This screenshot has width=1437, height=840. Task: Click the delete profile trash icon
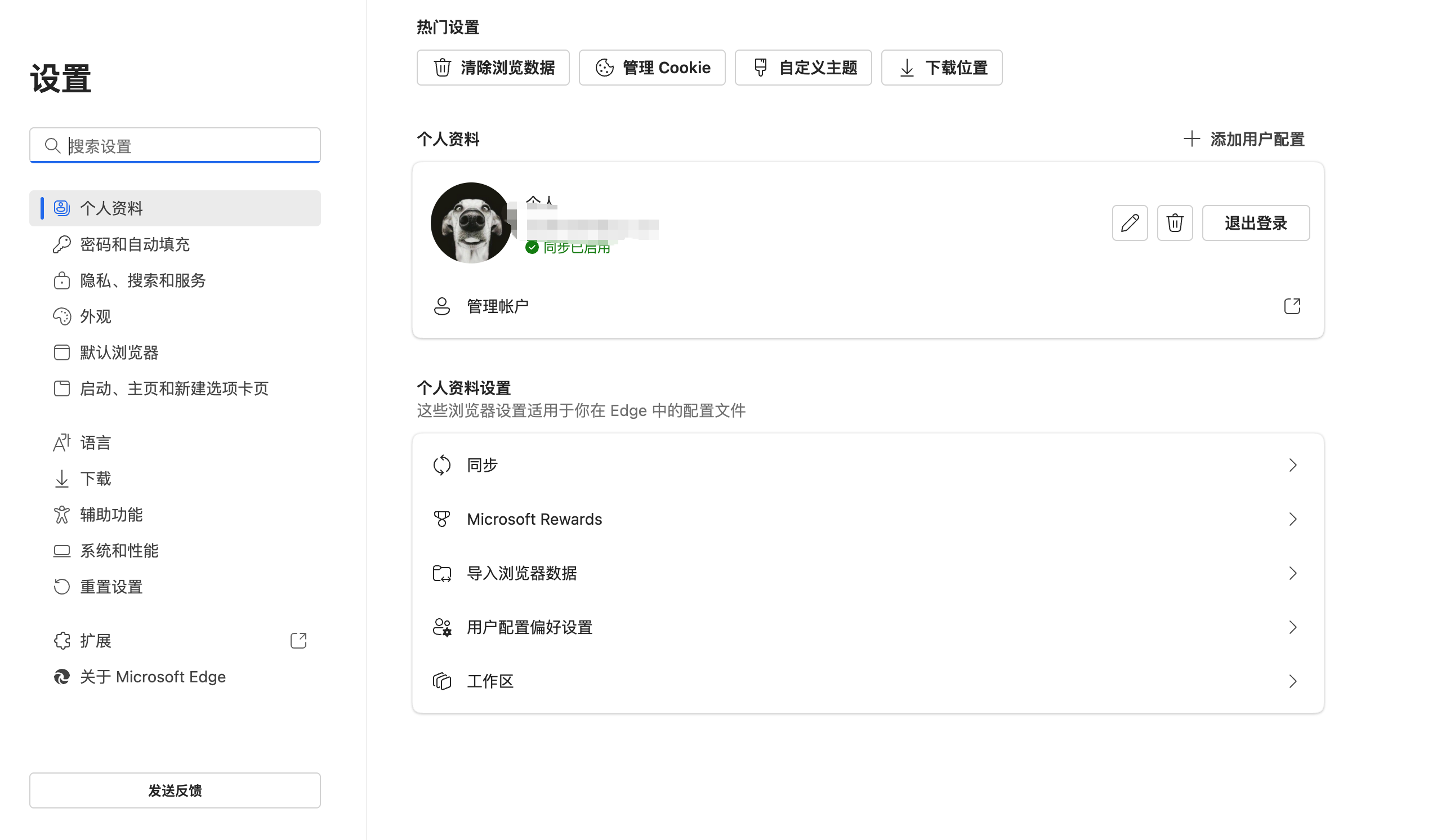pos(1175,223)
